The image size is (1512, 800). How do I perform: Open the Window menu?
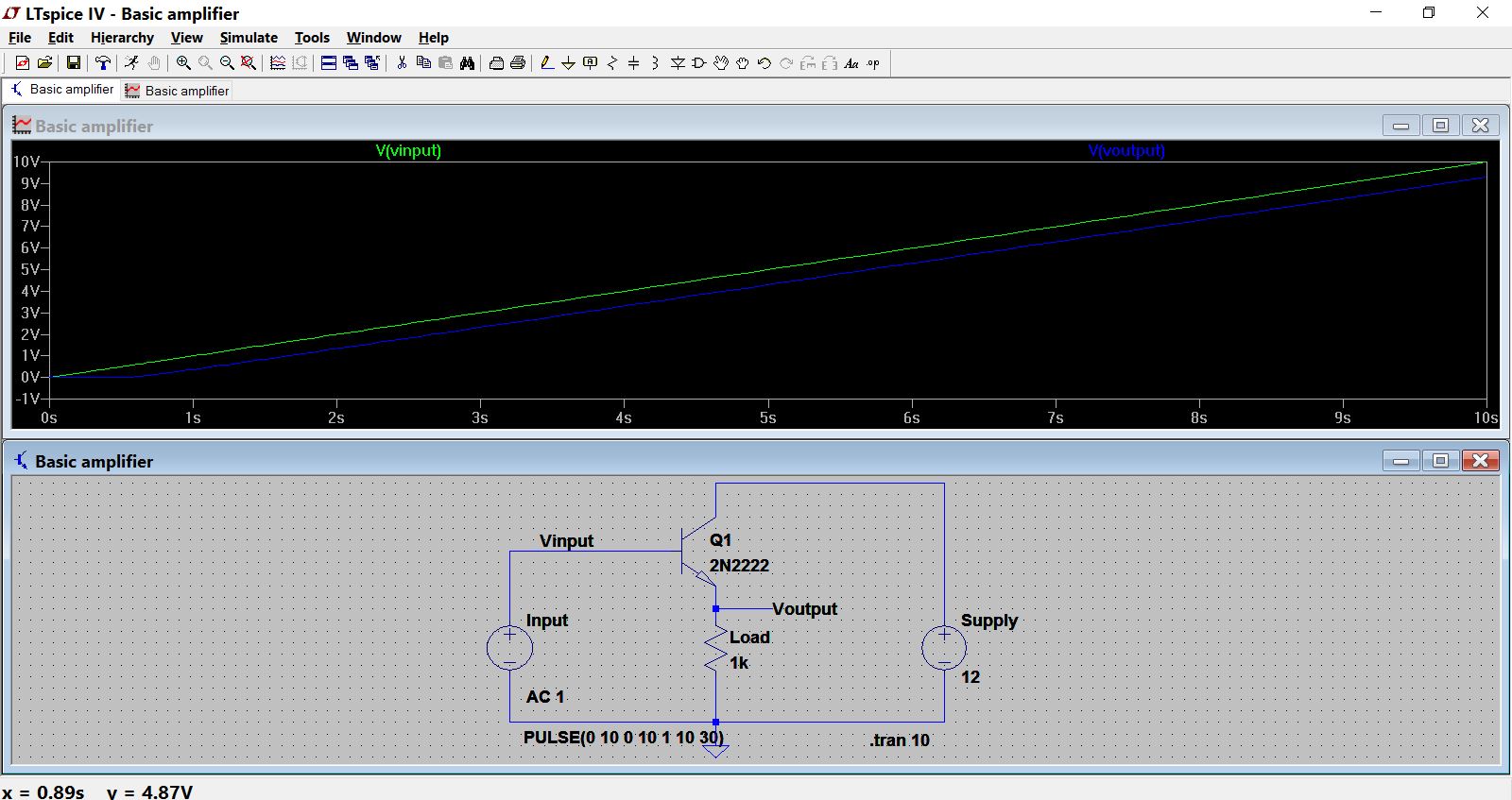point(373,38)
